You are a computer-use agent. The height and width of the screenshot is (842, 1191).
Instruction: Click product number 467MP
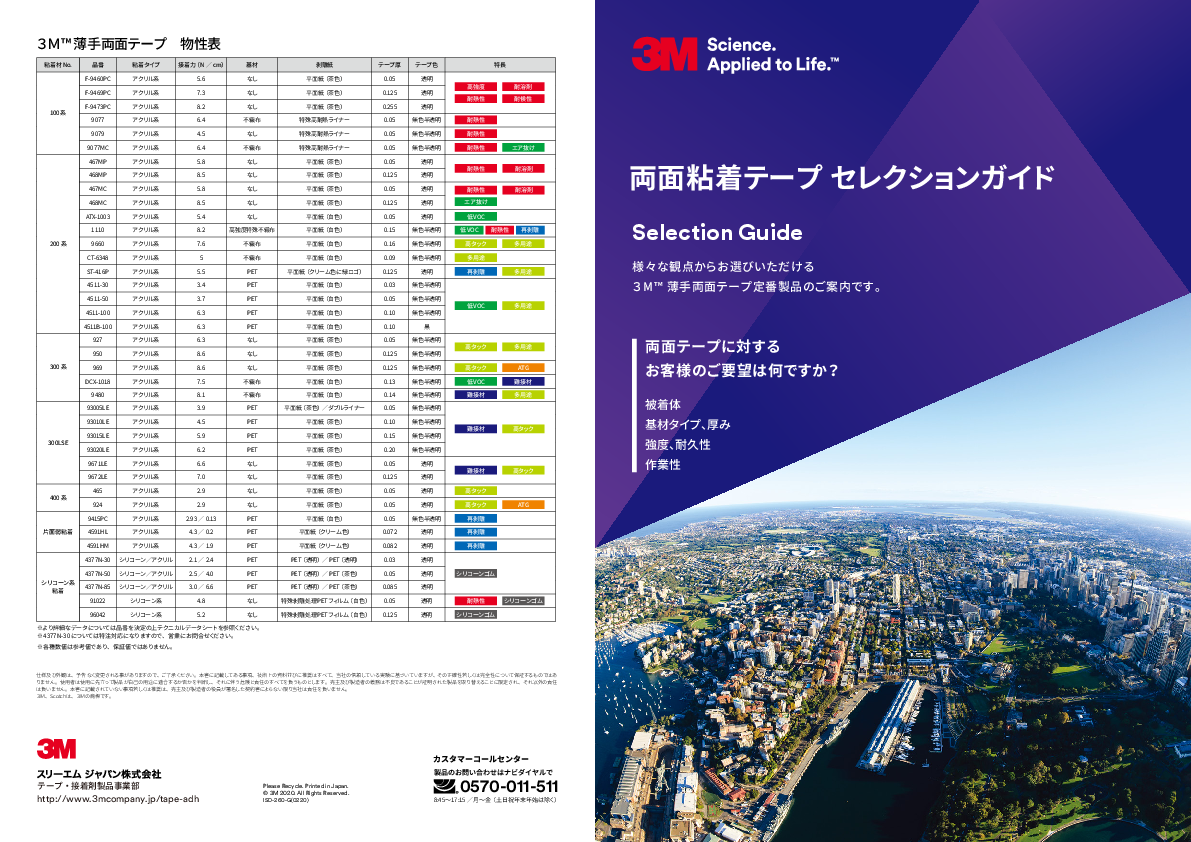click(98, 162)
